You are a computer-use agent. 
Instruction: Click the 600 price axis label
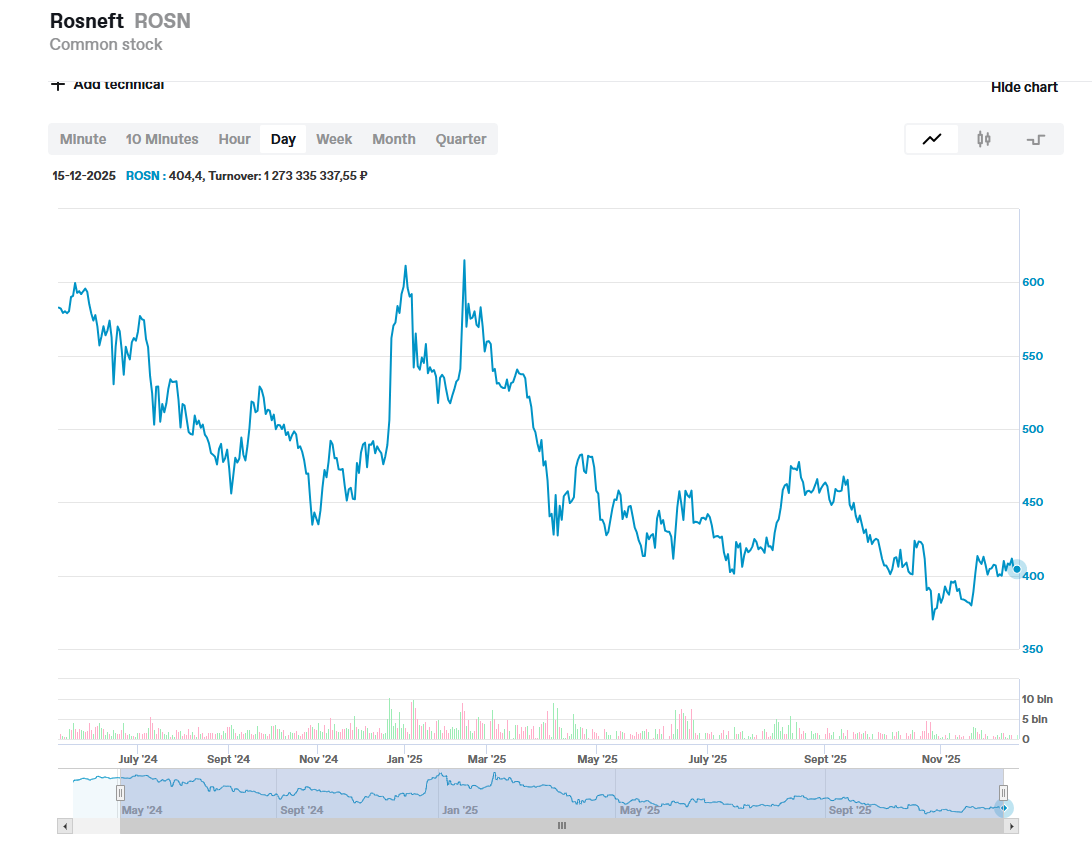click(1033, 282)
